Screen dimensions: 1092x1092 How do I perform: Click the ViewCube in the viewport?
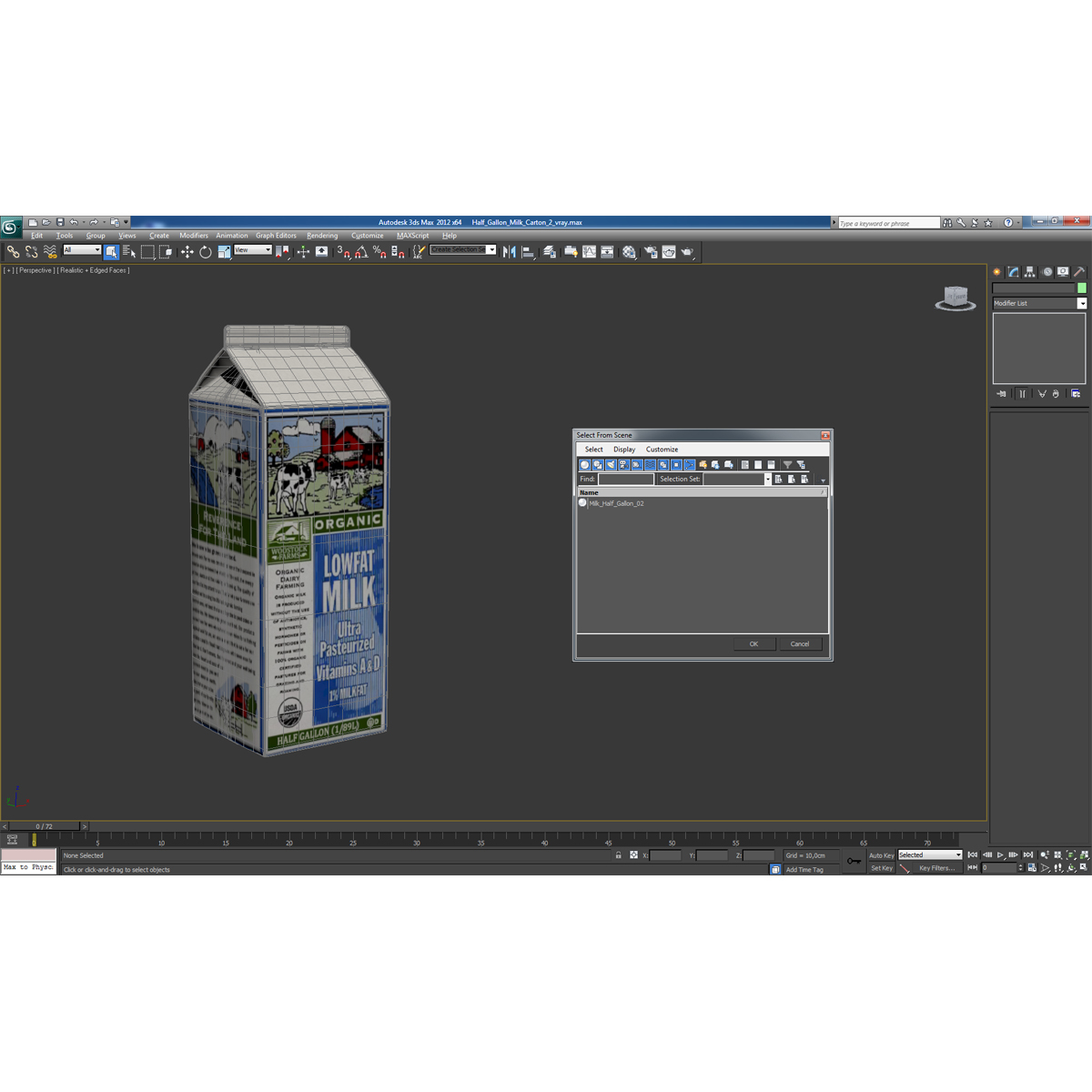coord(955,298)
